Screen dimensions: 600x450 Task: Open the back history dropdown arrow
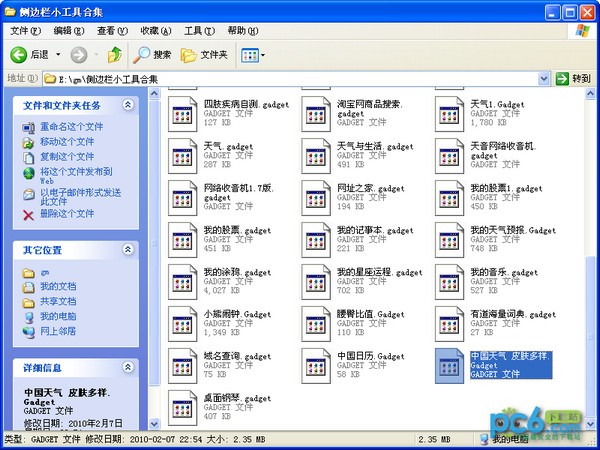pos(58,55)
